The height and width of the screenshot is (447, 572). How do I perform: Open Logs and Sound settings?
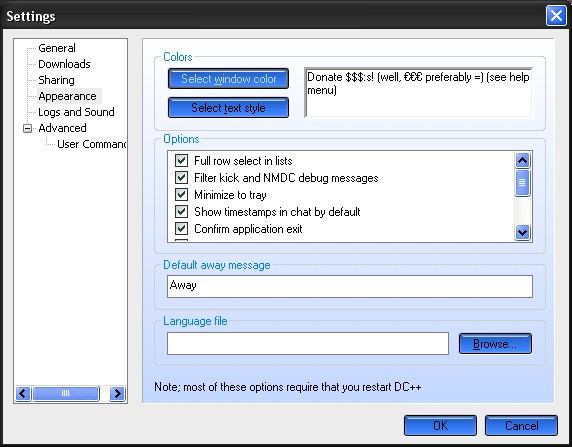coord(76,112)
